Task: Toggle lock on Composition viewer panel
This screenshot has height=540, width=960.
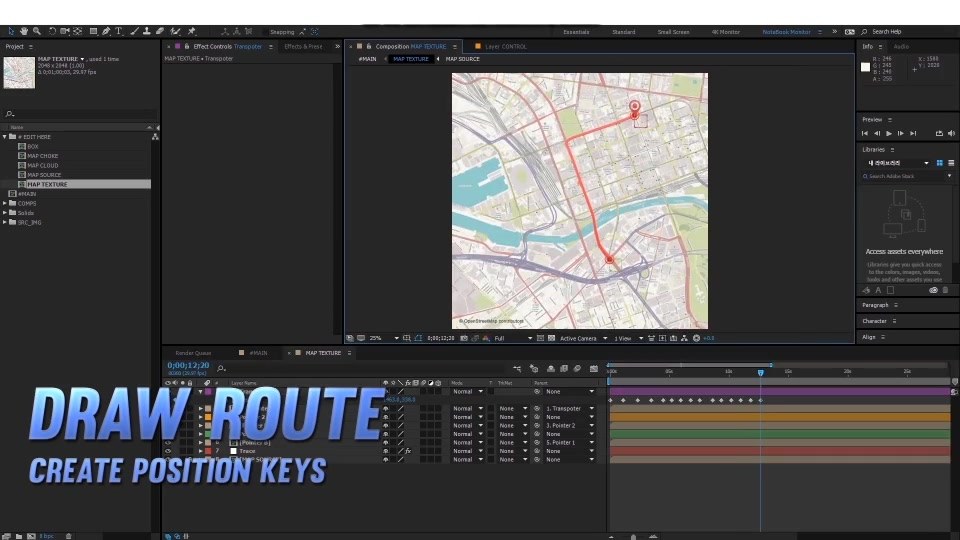Action: pos(369,47)
